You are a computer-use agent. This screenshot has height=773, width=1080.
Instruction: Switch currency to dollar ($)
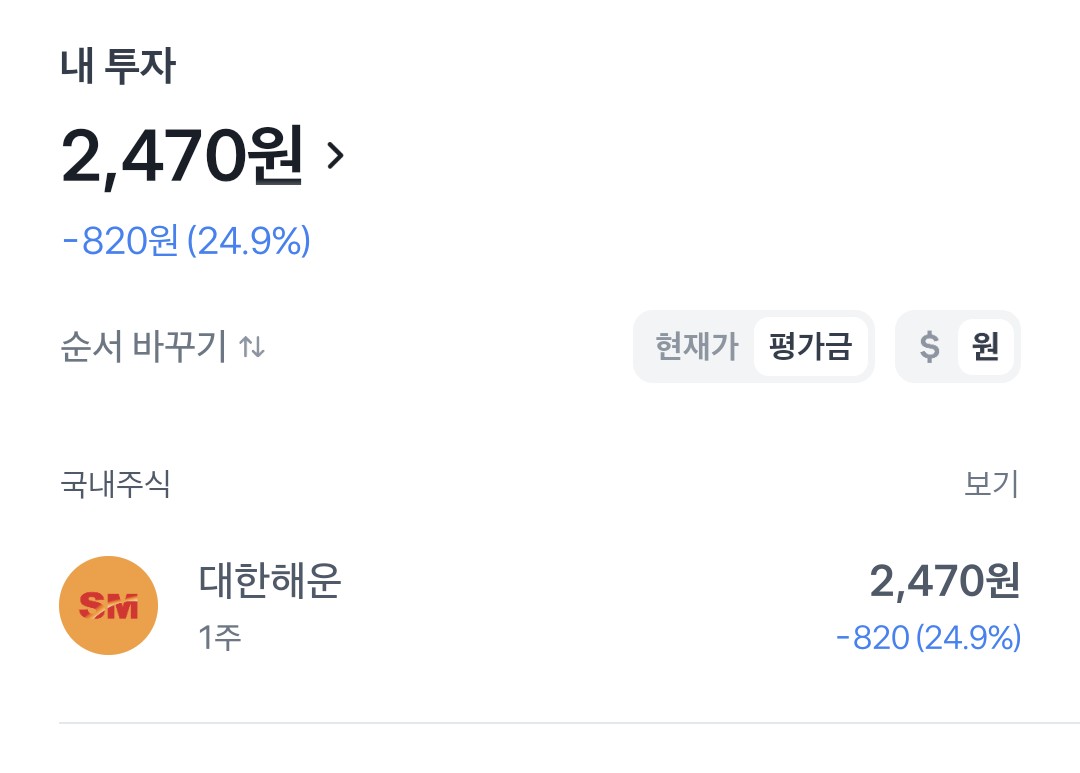tap(930, 347)
